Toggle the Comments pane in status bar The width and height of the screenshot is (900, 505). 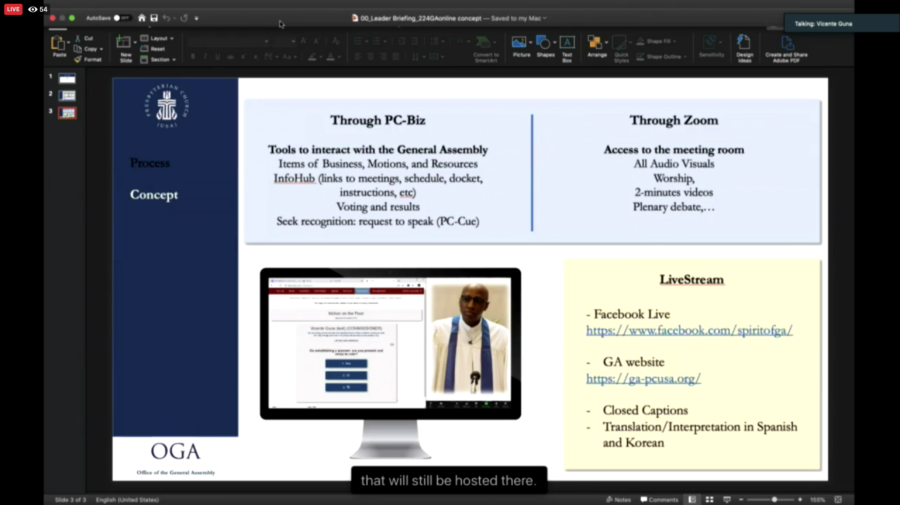[659, 499]
